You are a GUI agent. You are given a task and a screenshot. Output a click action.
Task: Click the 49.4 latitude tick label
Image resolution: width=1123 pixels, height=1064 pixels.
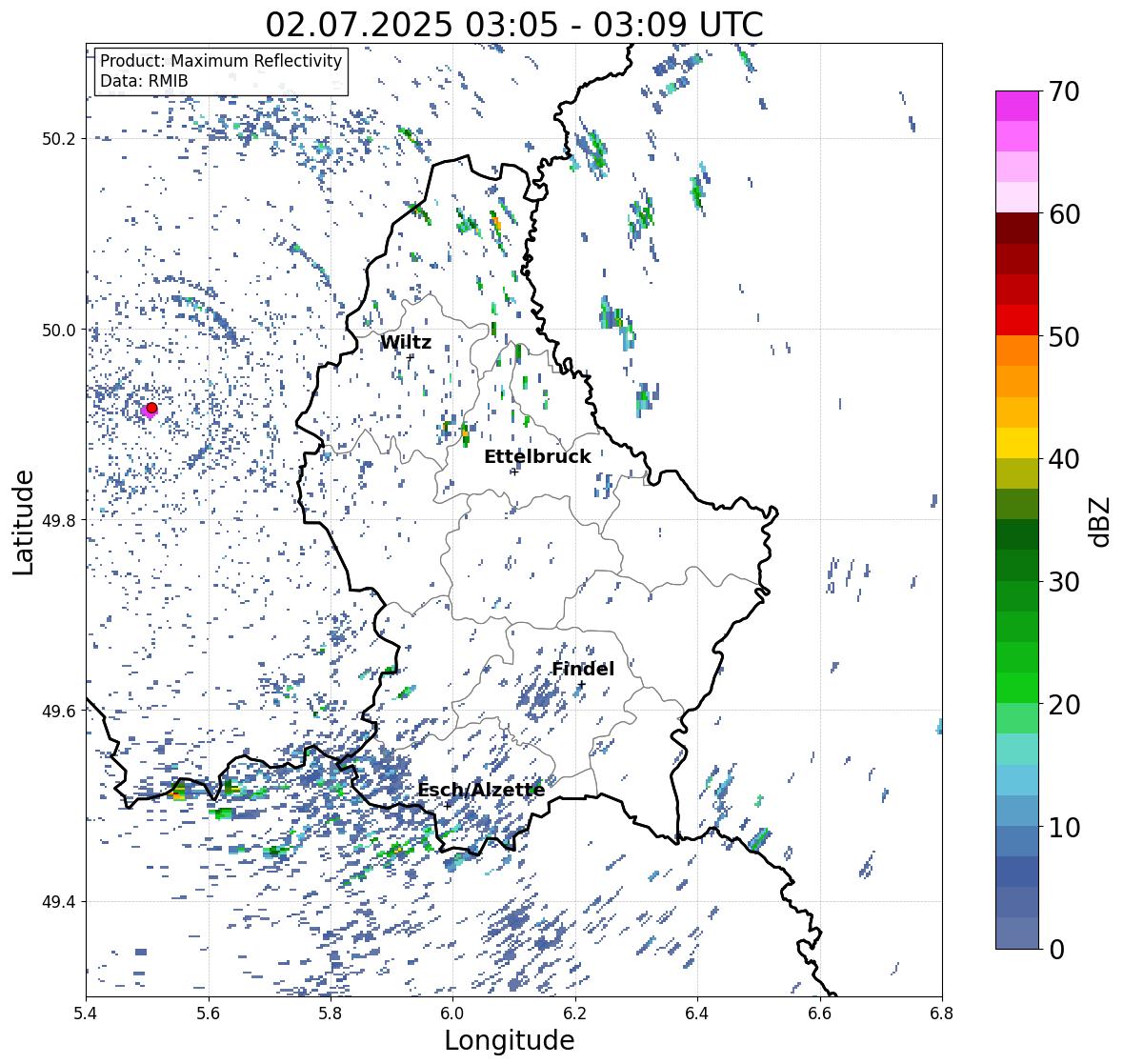[x=59, y=902]
